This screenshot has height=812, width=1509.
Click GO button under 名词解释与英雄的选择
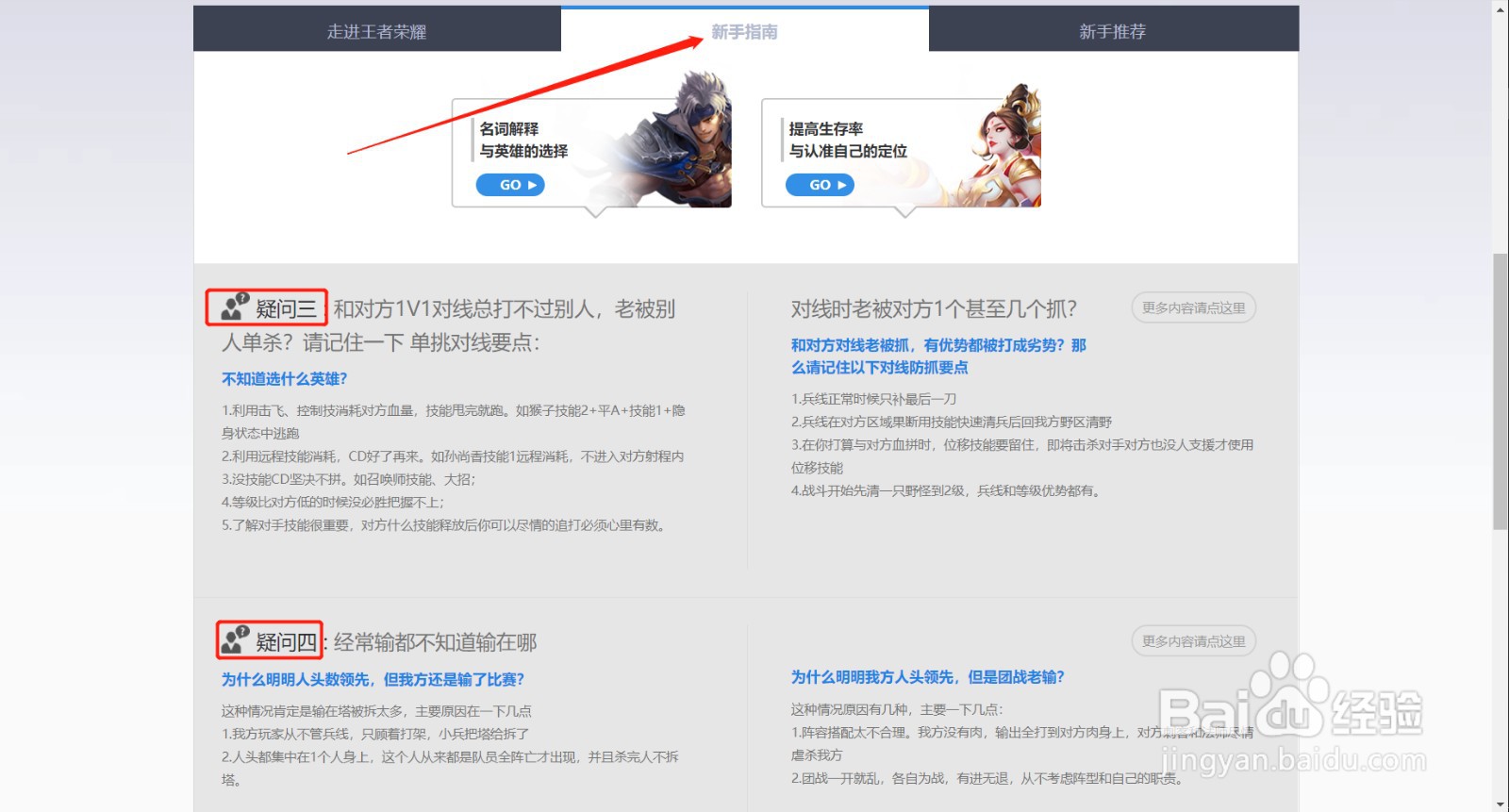click(510, 185)
